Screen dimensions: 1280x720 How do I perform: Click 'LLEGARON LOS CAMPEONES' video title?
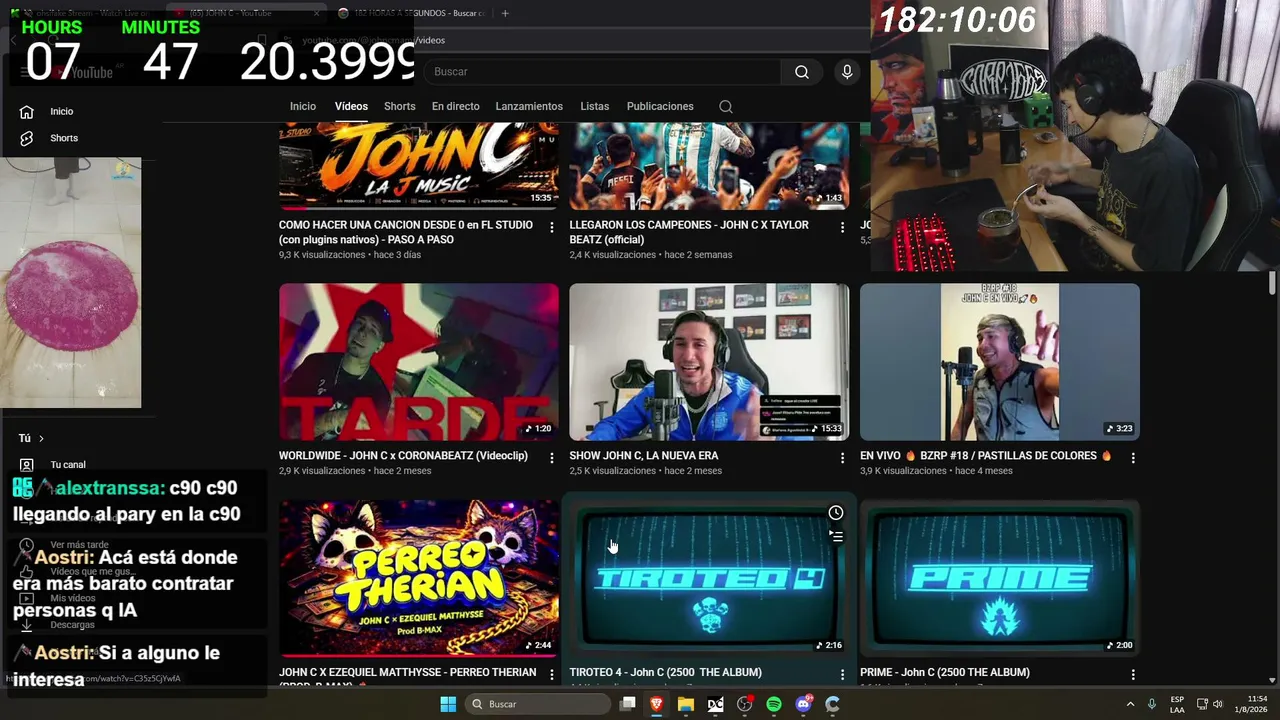click(x=689, y=232)
